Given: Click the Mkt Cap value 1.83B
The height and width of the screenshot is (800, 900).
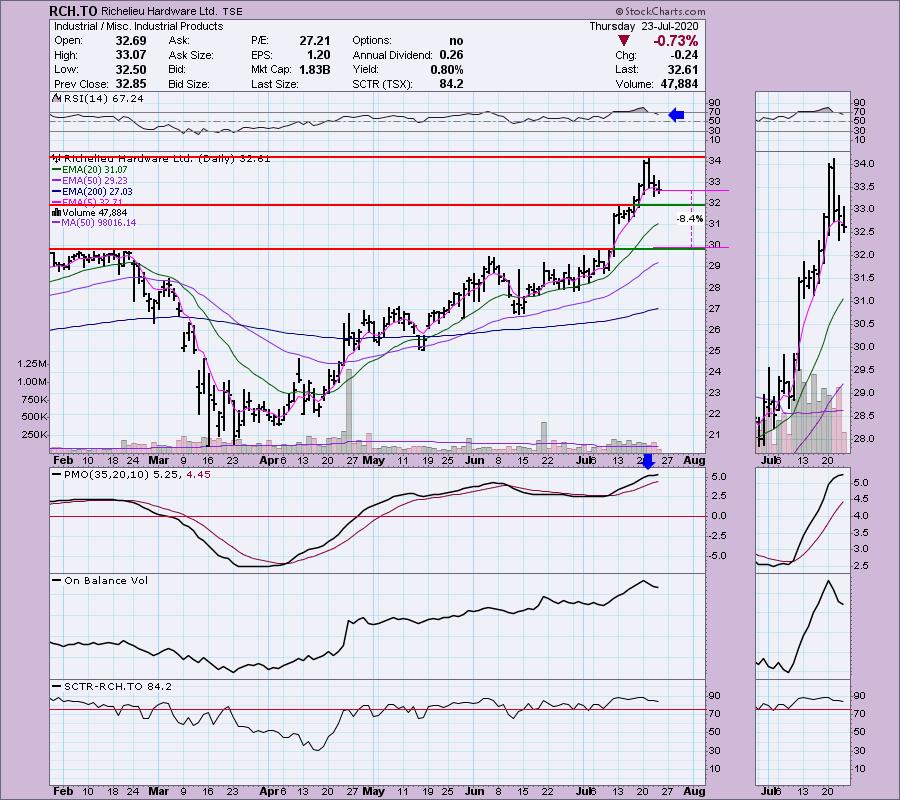Looking at the screenshot, I should tap(315, 69).
